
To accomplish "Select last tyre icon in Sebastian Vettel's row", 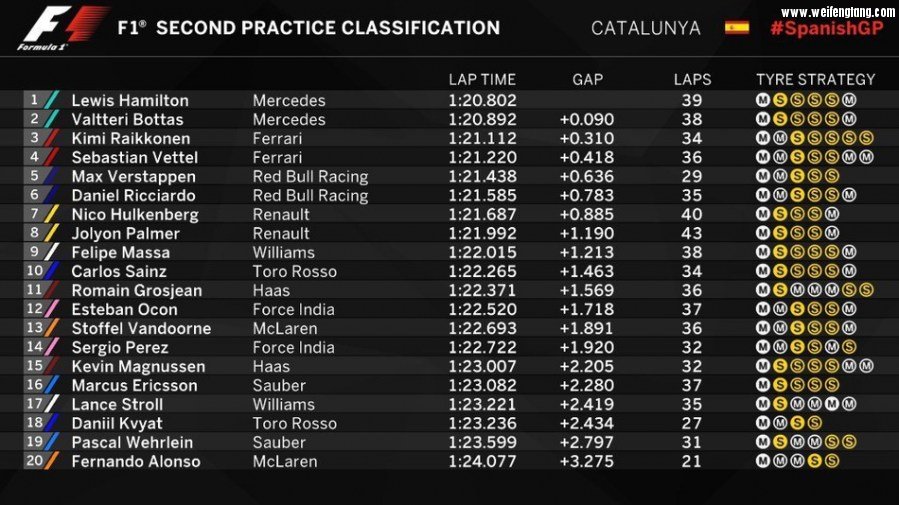I will (866, 157).
